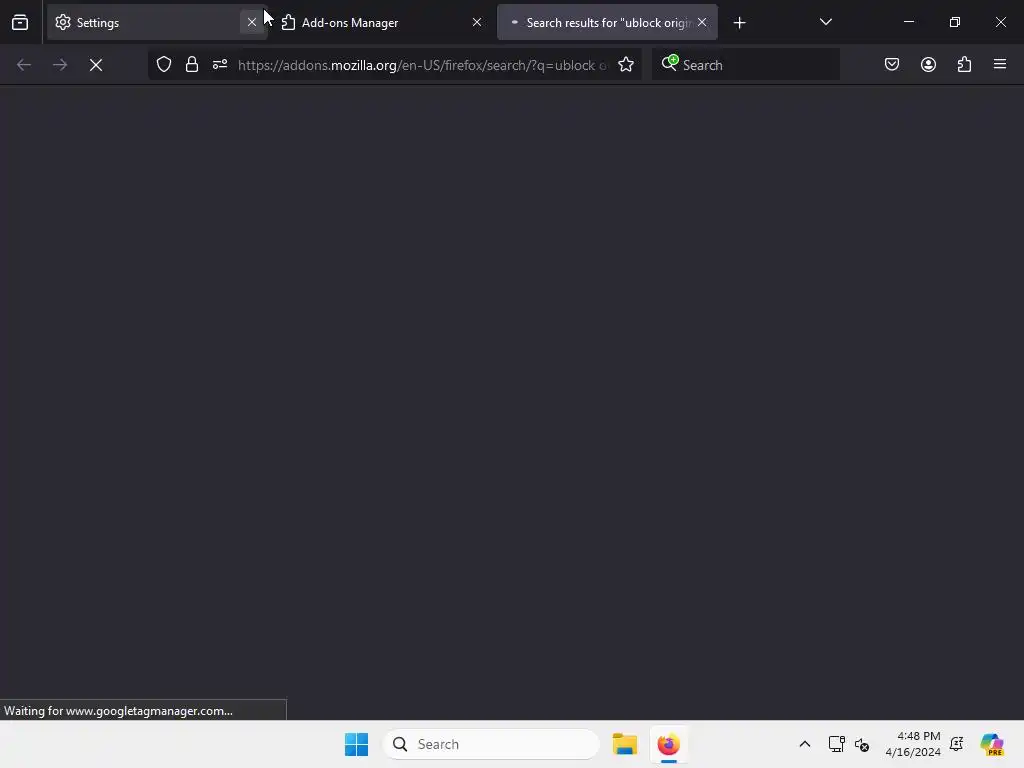
Task: Close the Add-ons Manager tab
Action: click(x=477, y=22)
